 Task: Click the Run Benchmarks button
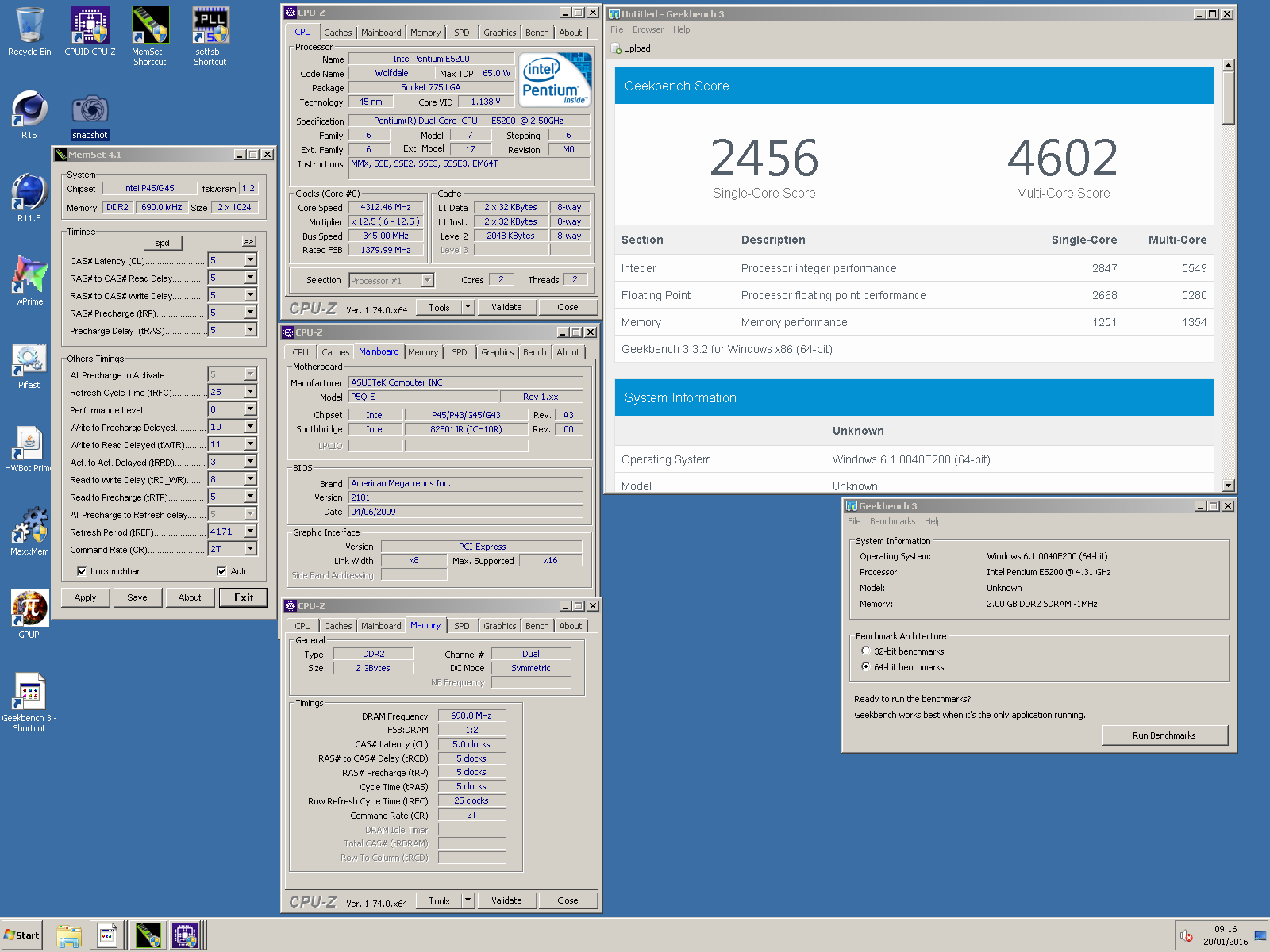pos(1164,735)
